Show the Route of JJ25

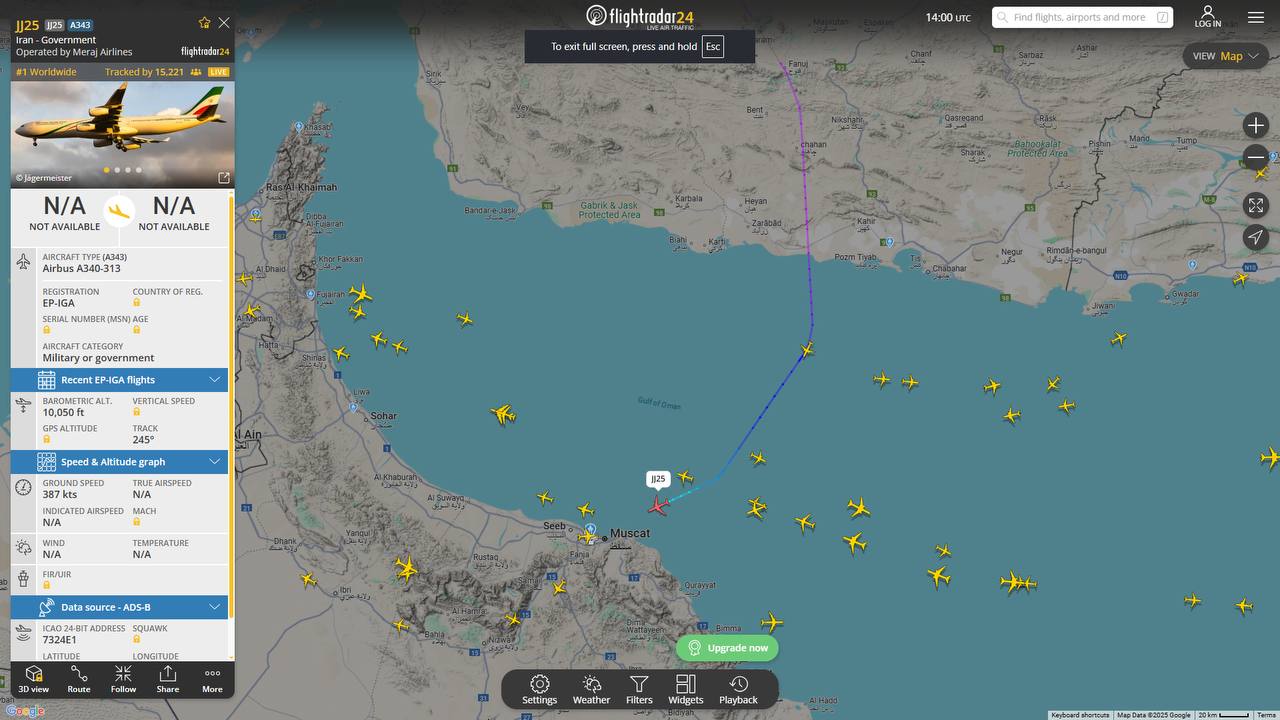click(79, 679)
